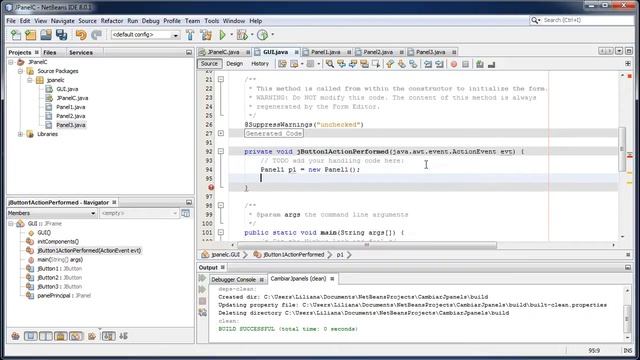Open the Source menu
640x360 pixels.
[87, 21]
